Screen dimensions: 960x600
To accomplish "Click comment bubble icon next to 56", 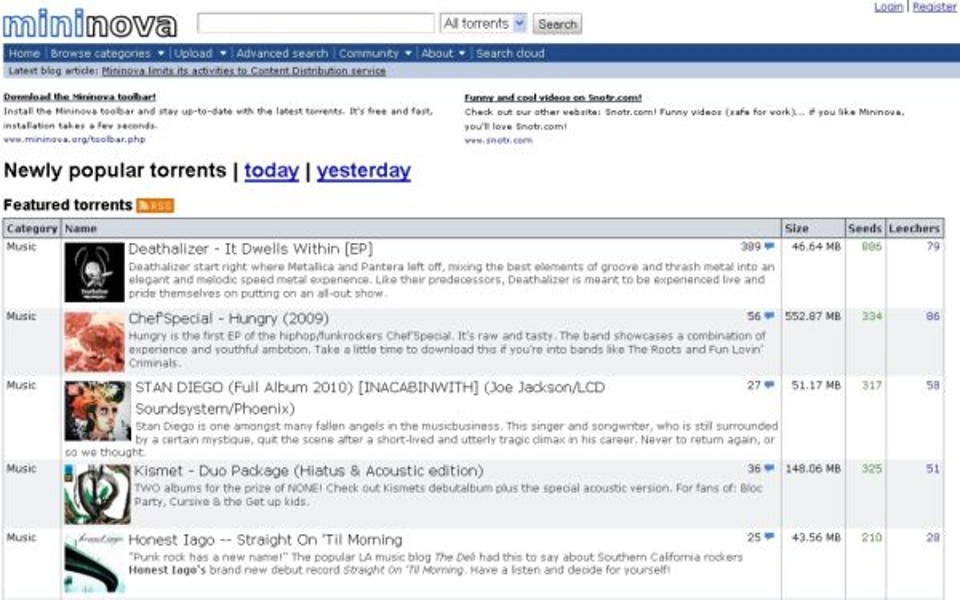I will pos(769,316).
